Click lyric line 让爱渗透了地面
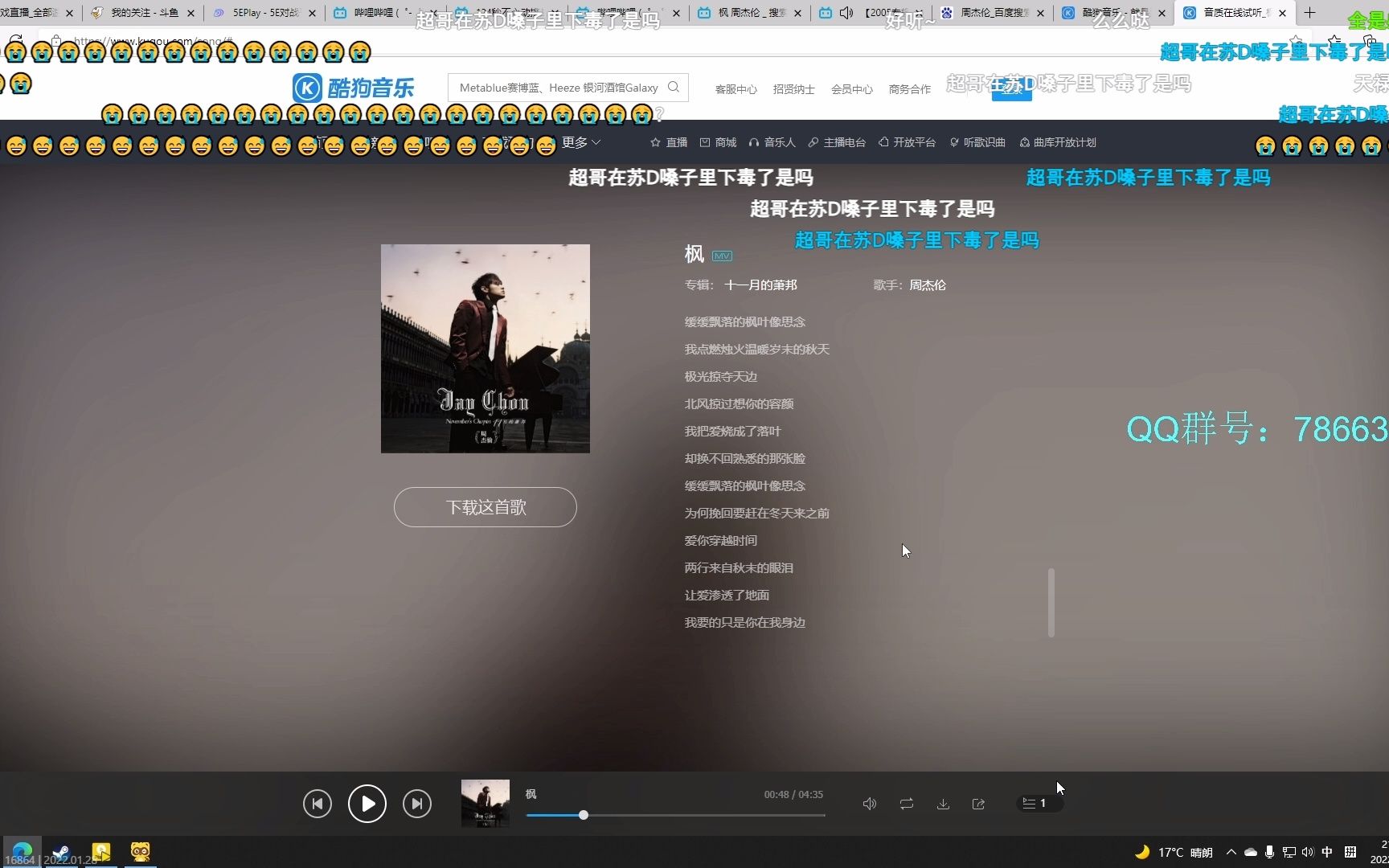The image size is (1389, 868). (x=727, y=595)
